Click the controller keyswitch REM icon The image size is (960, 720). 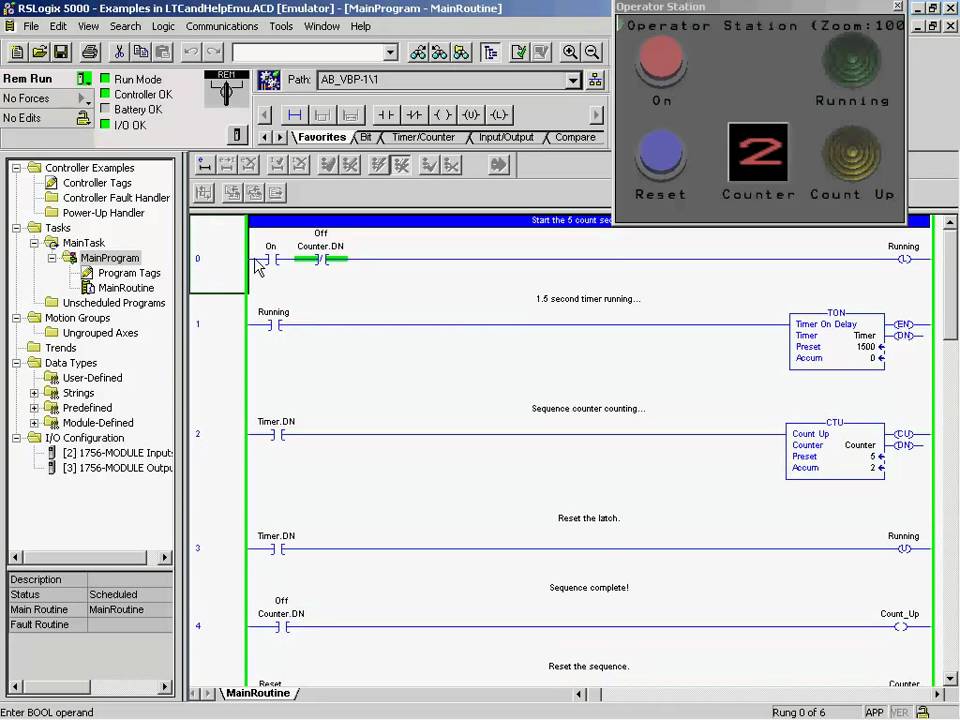tap(227, 89)
